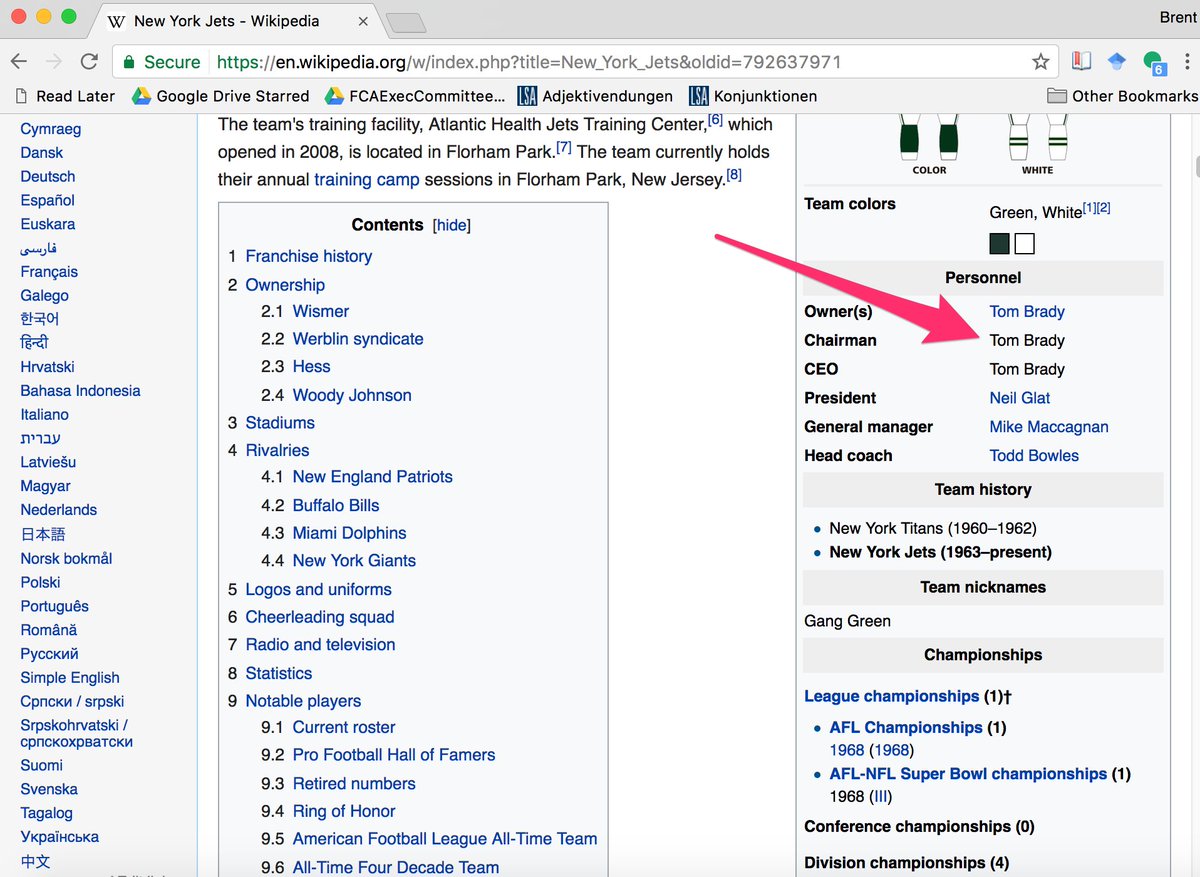Open a new tab next to Wikipedia tab
Image resolution: width=1200 pixels, height=877 pixels.
coord(406,21)
